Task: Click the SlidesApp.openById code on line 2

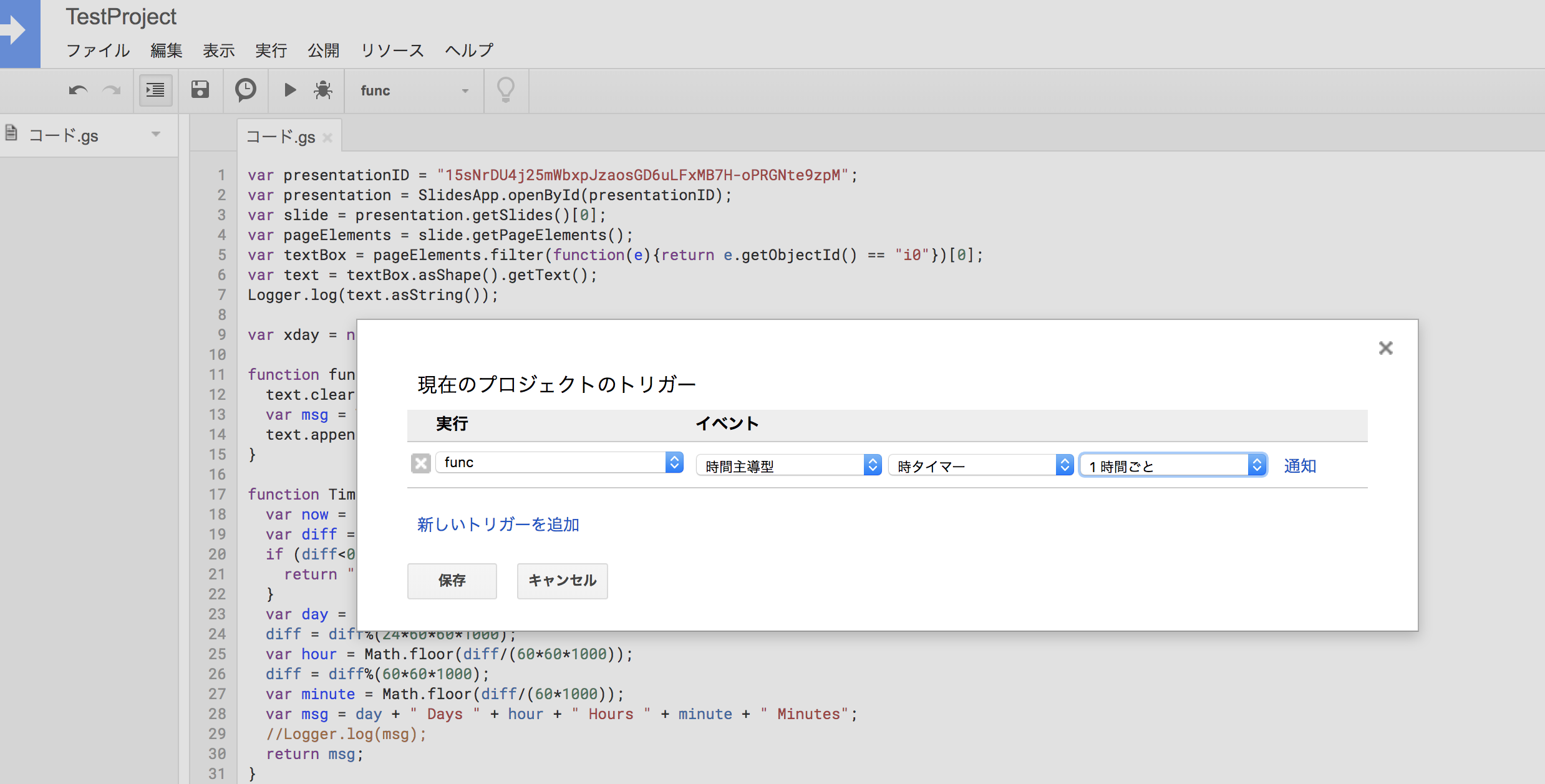Action: (x=574, y=195)
